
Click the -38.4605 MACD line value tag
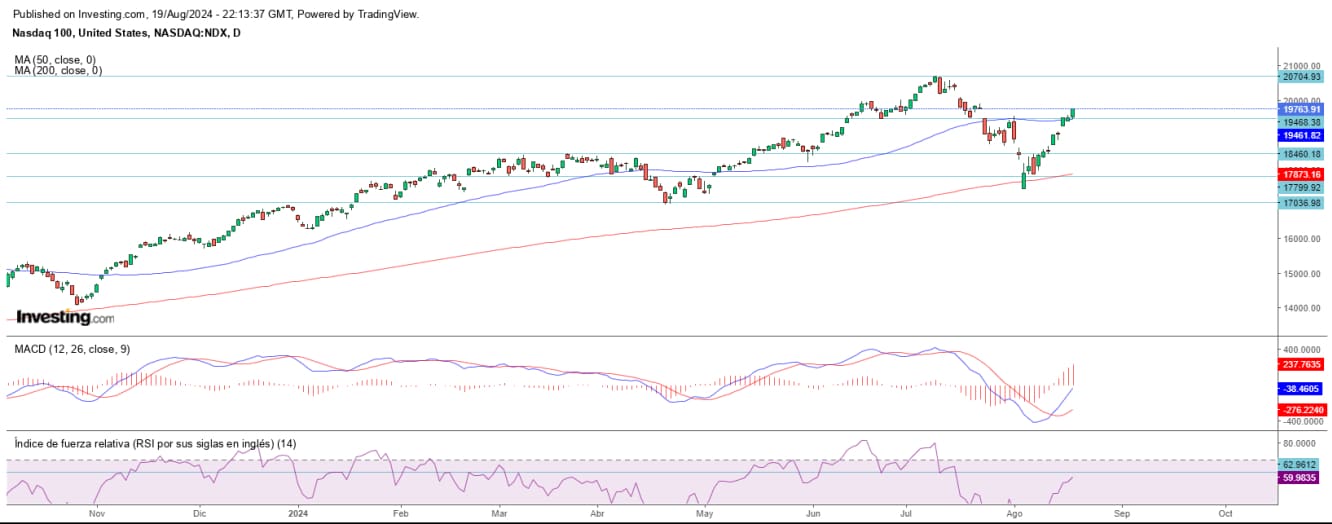click(x=1302, y=387)
